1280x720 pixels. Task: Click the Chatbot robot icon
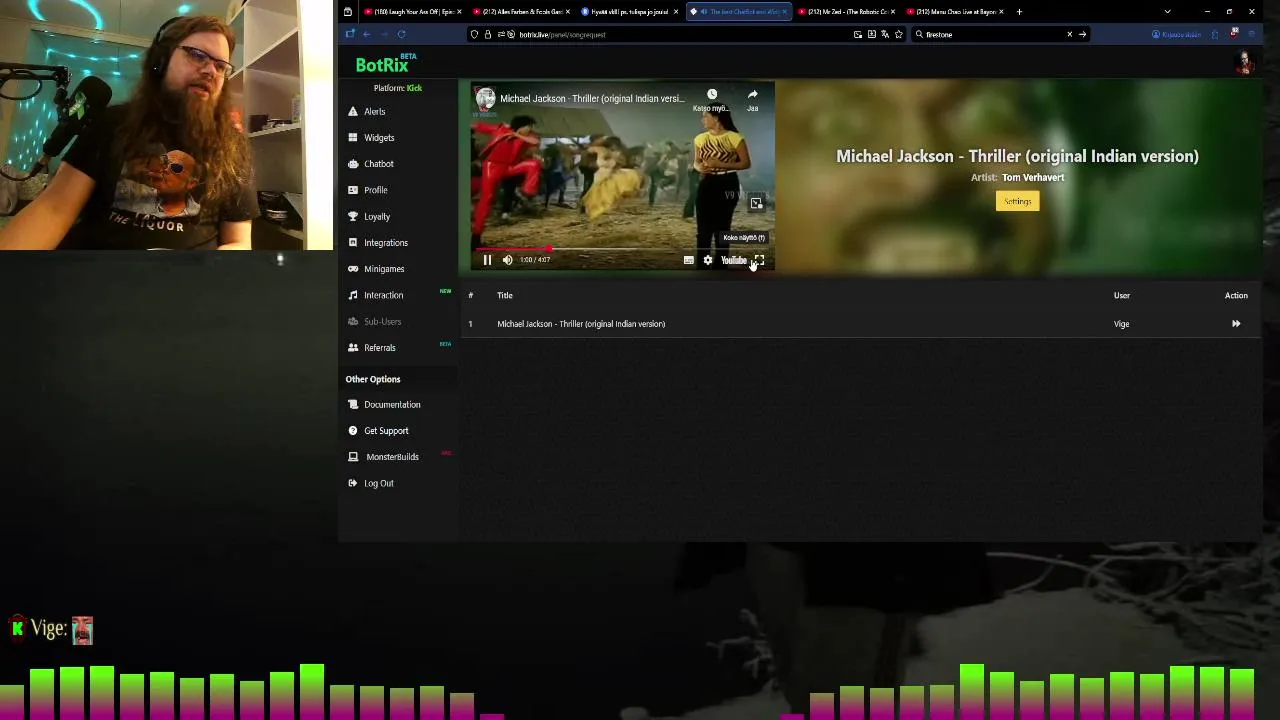(353, 164)
